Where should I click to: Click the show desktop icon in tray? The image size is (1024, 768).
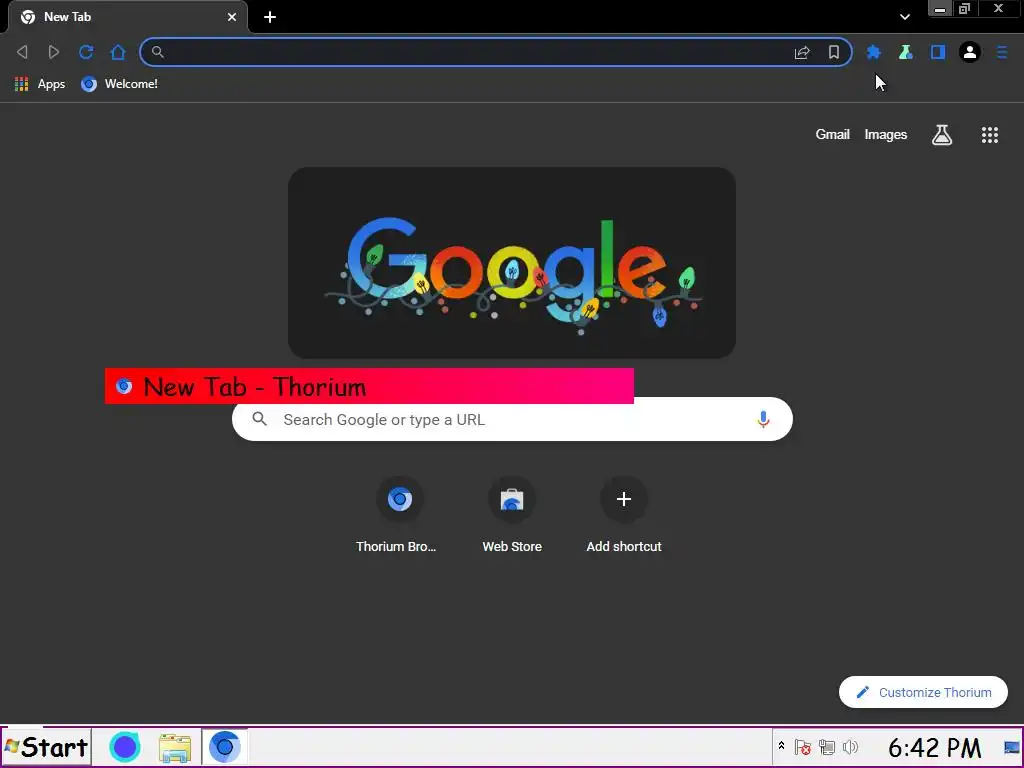[1012, 747]
